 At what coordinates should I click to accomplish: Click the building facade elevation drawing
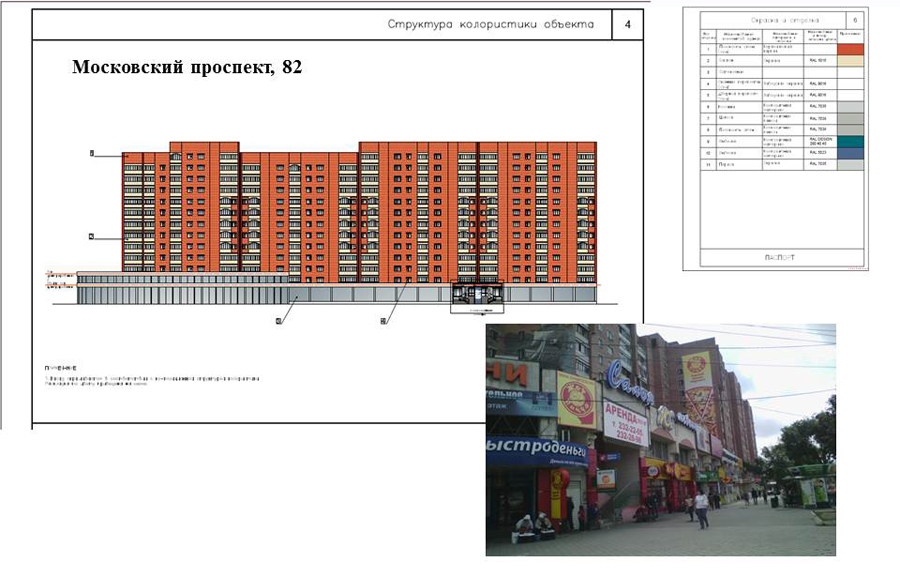click(x=340, y=220)
